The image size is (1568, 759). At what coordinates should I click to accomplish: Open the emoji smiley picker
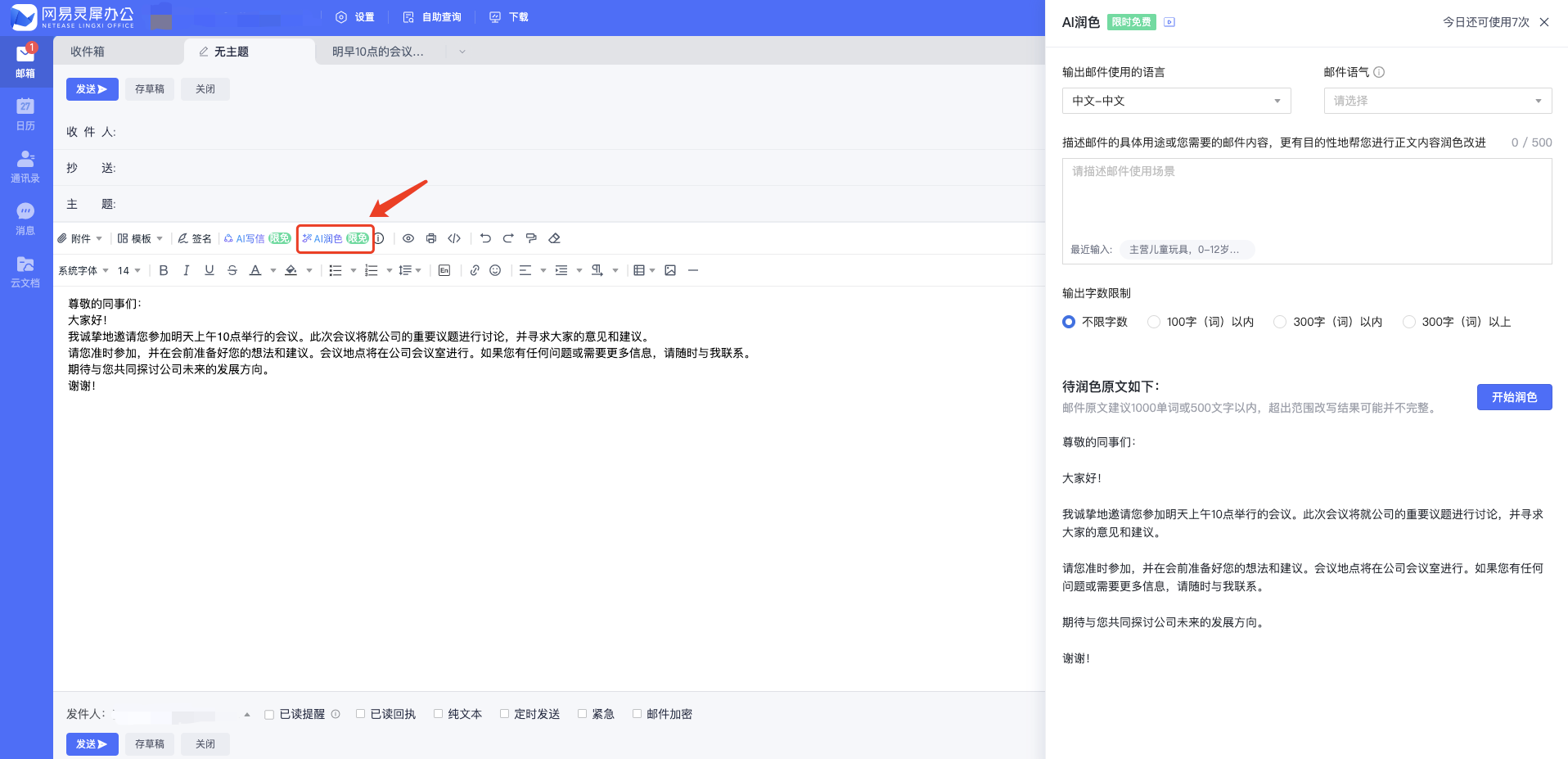pyautogui.click(x=495, y=270)
